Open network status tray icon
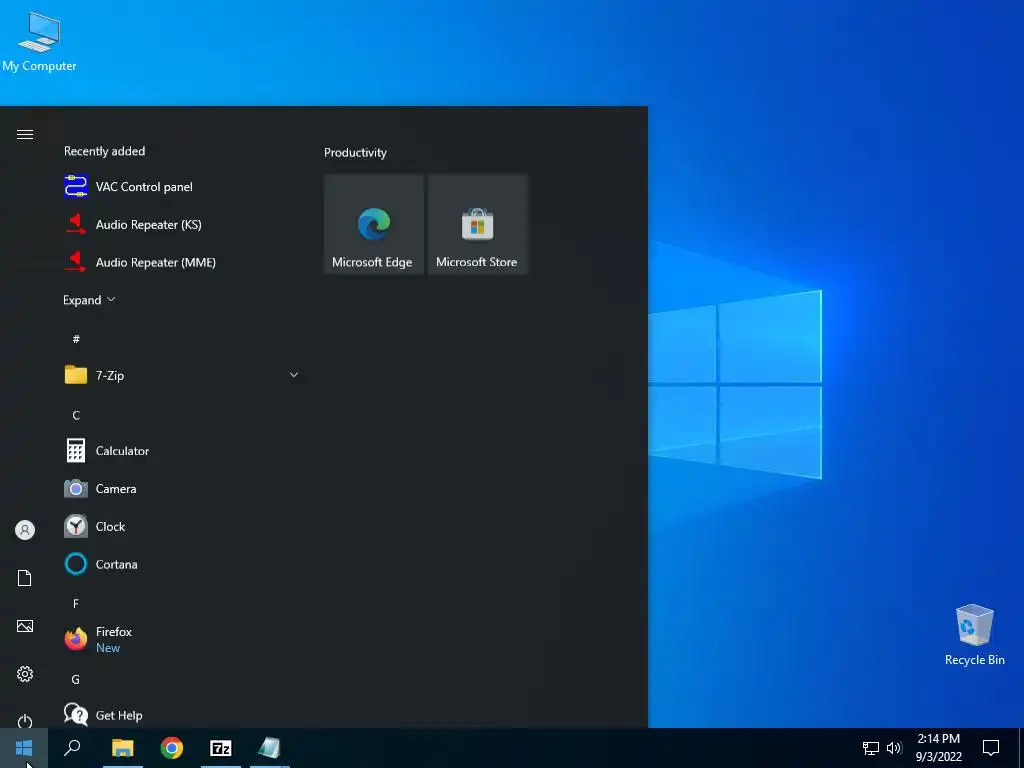The image size is (1024, 768). [x=871, y=748]
